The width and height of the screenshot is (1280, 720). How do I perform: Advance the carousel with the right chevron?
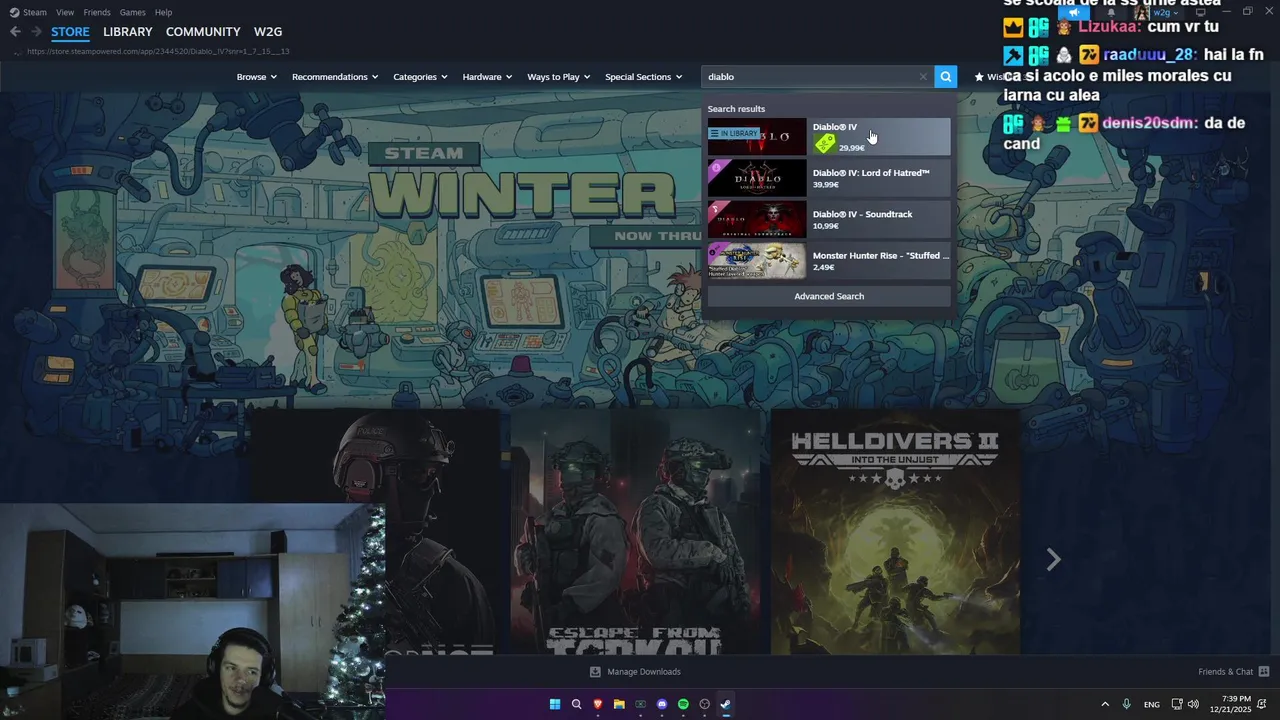pyautogui.click(x=1053, y=560)
